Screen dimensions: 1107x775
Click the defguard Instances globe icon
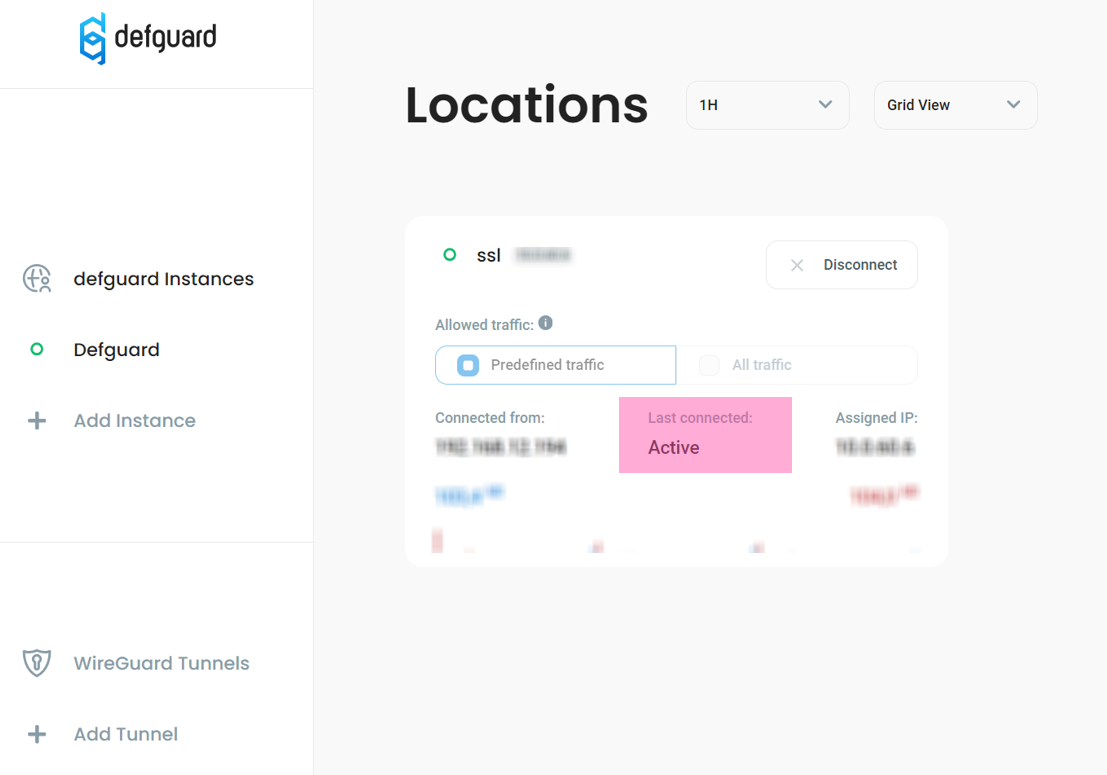pos(37,279)
